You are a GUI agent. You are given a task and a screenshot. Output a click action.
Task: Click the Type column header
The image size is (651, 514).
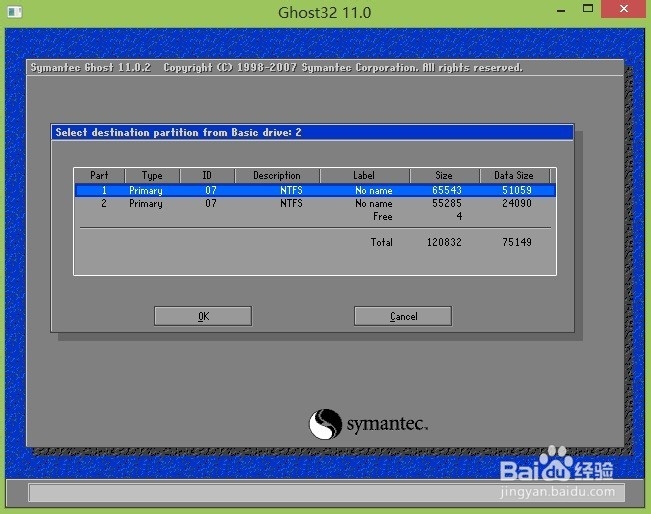pyautogui.click(x=152, y=176)
